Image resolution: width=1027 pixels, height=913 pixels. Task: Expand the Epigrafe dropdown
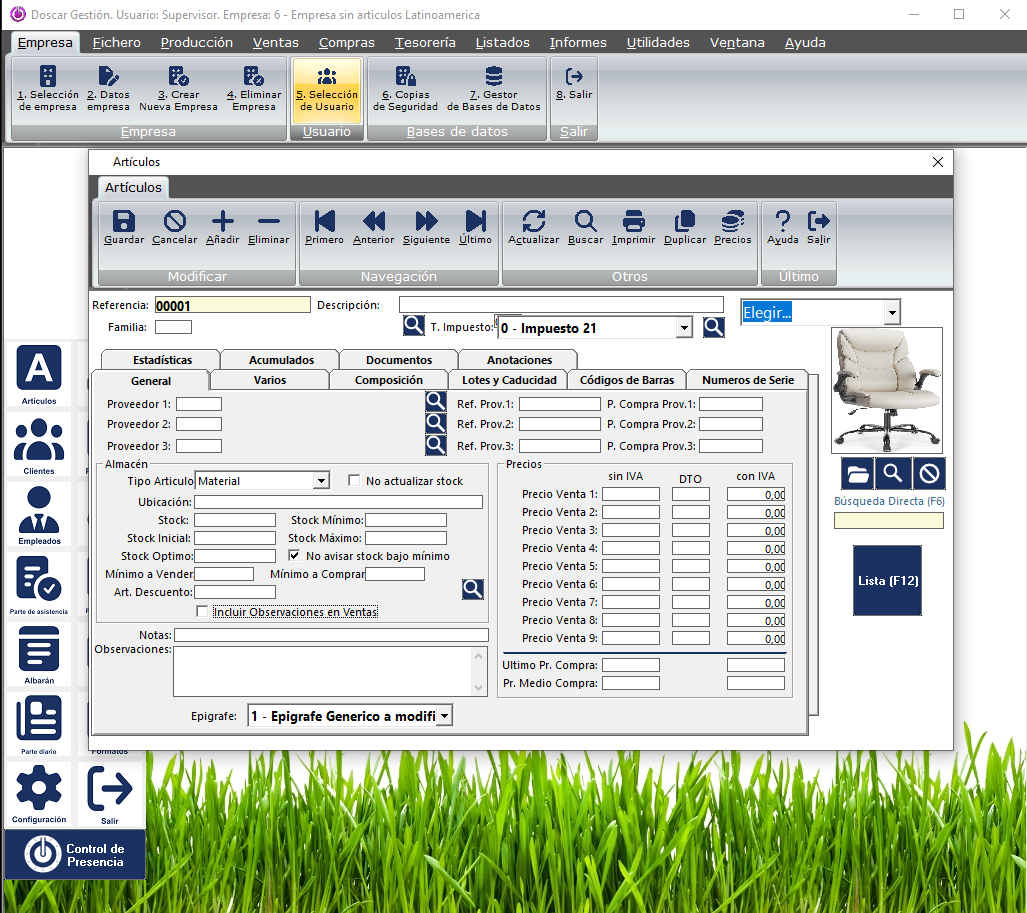pyautogui.click(x=444, y=716)
